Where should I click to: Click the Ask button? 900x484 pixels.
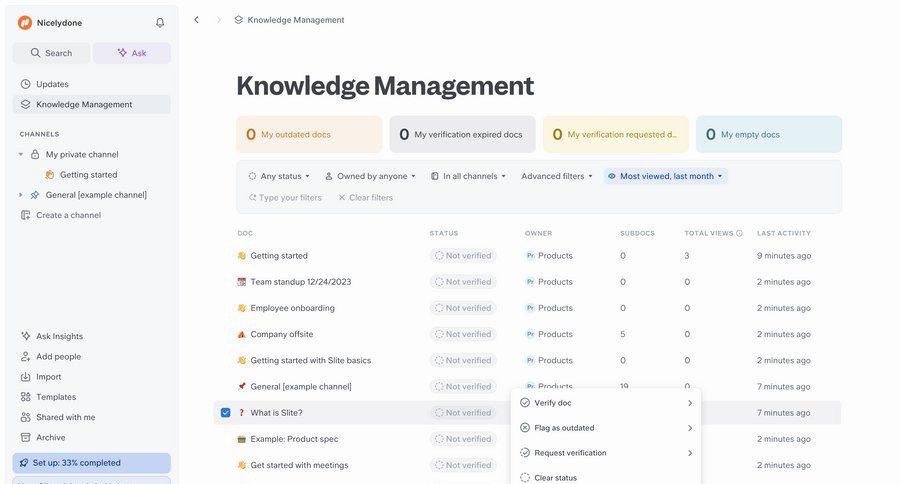click(131, 53)
